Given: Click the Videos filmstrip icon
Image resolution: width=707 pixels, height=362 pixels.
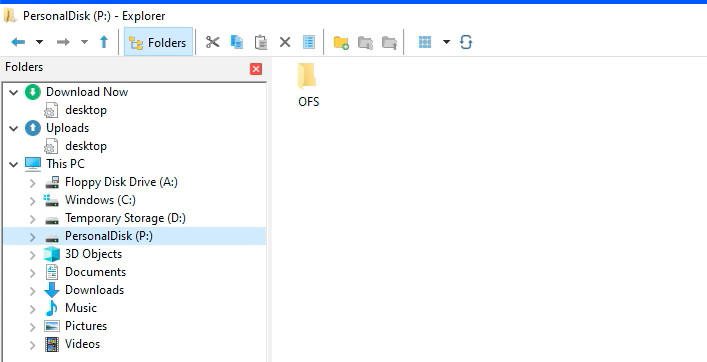Looking at the screenshot, I should pyautogui.click(x=52, y=344).
